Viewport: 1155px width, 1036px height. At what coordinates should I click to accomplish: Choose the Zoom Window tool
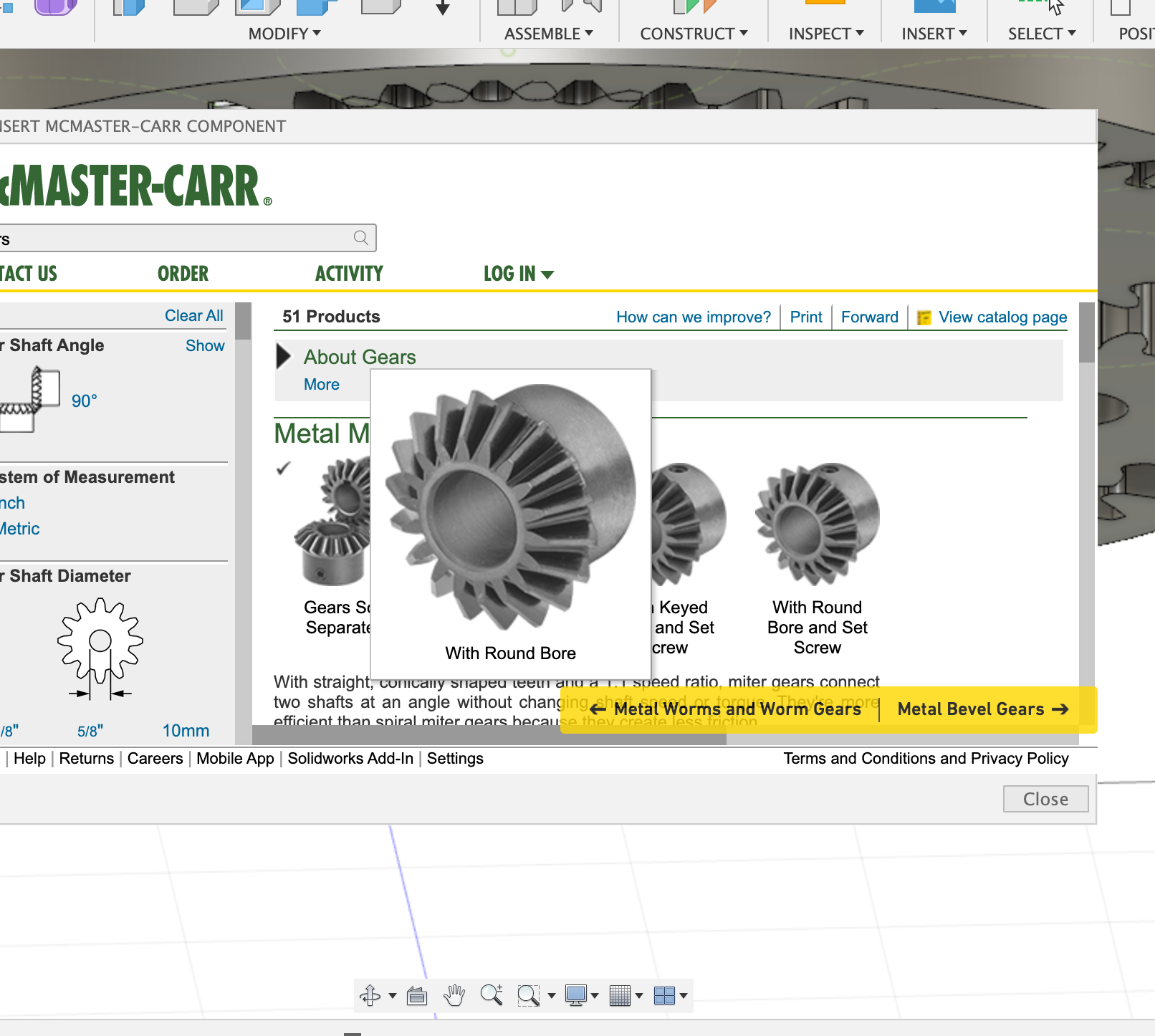[x=529, y=995]
